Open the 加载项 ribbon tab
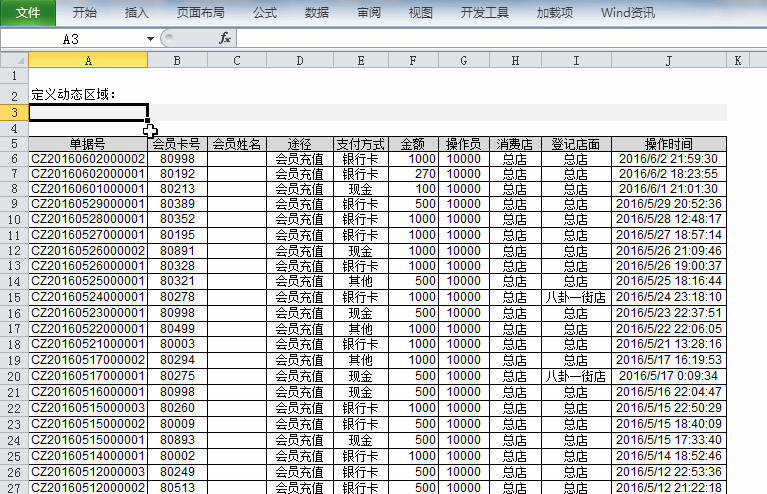This screenshot has width=767, height=494. pos(555,12)
